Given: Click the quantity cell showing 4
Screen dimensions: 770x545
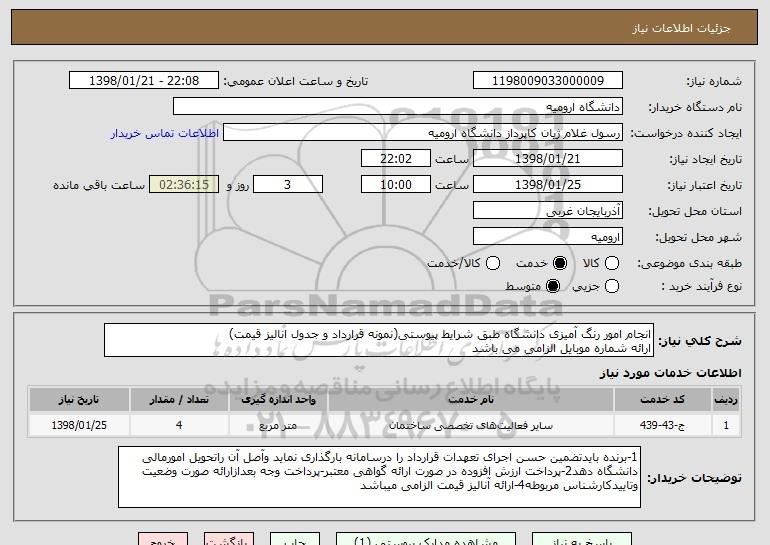Looking at the screenshot, I should tap(179, 425).
